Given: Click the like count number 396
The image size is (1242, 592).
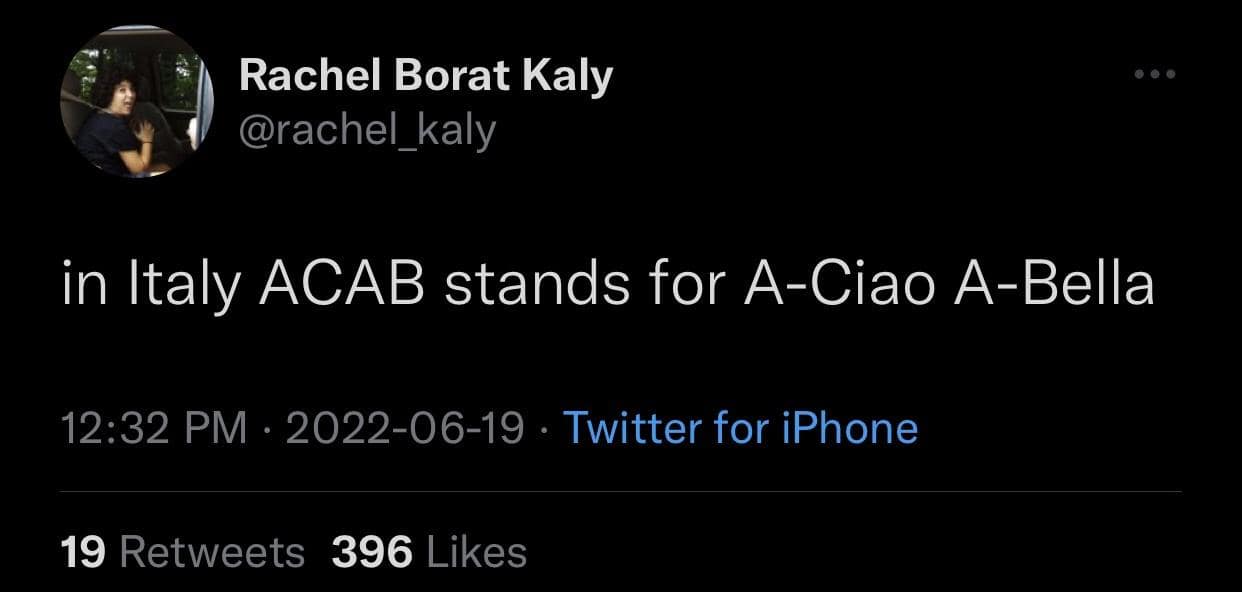Looking at the screenshot, I should (371, 551).
